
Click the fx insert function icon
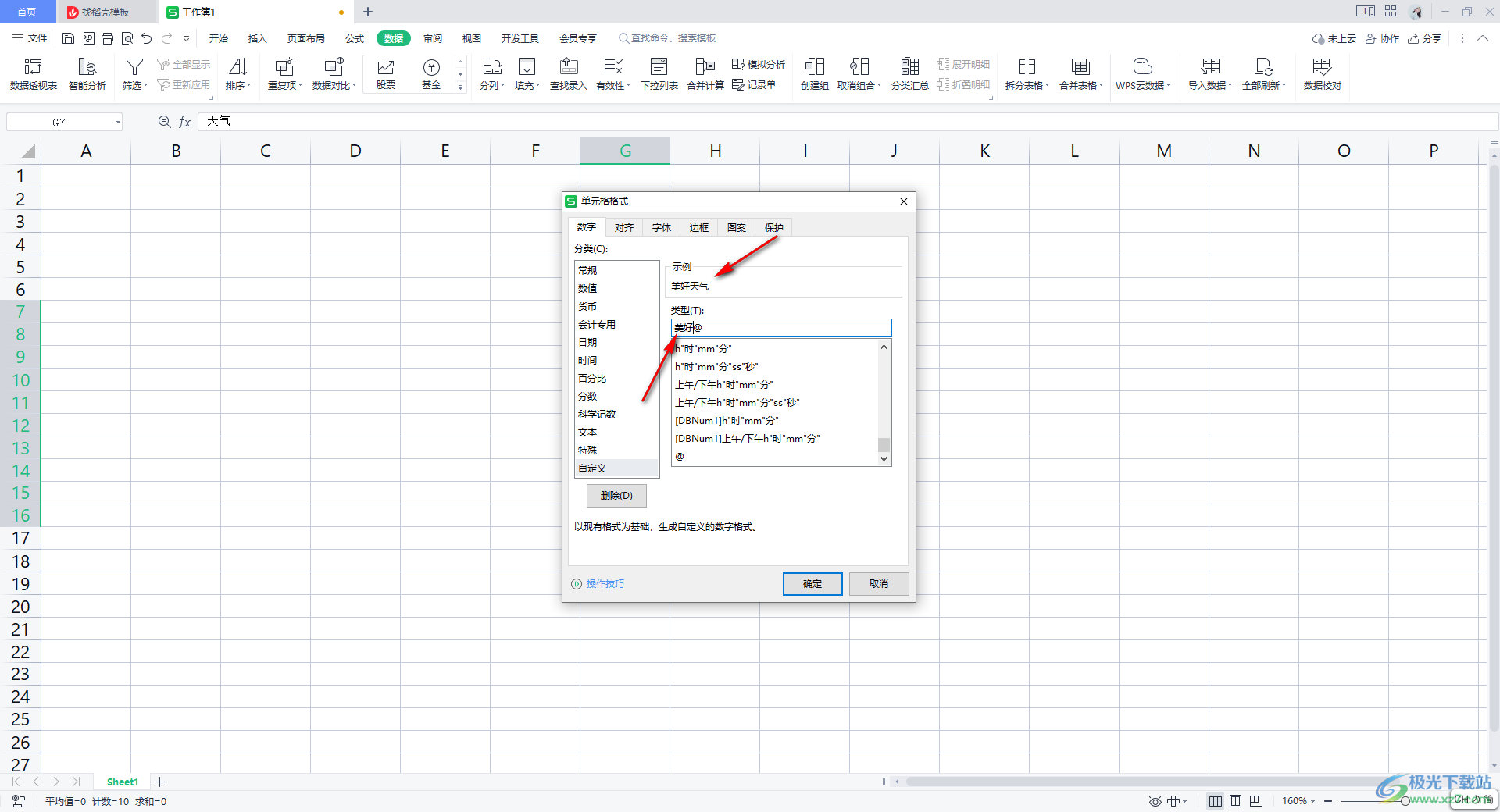click(x=185, y=122)
